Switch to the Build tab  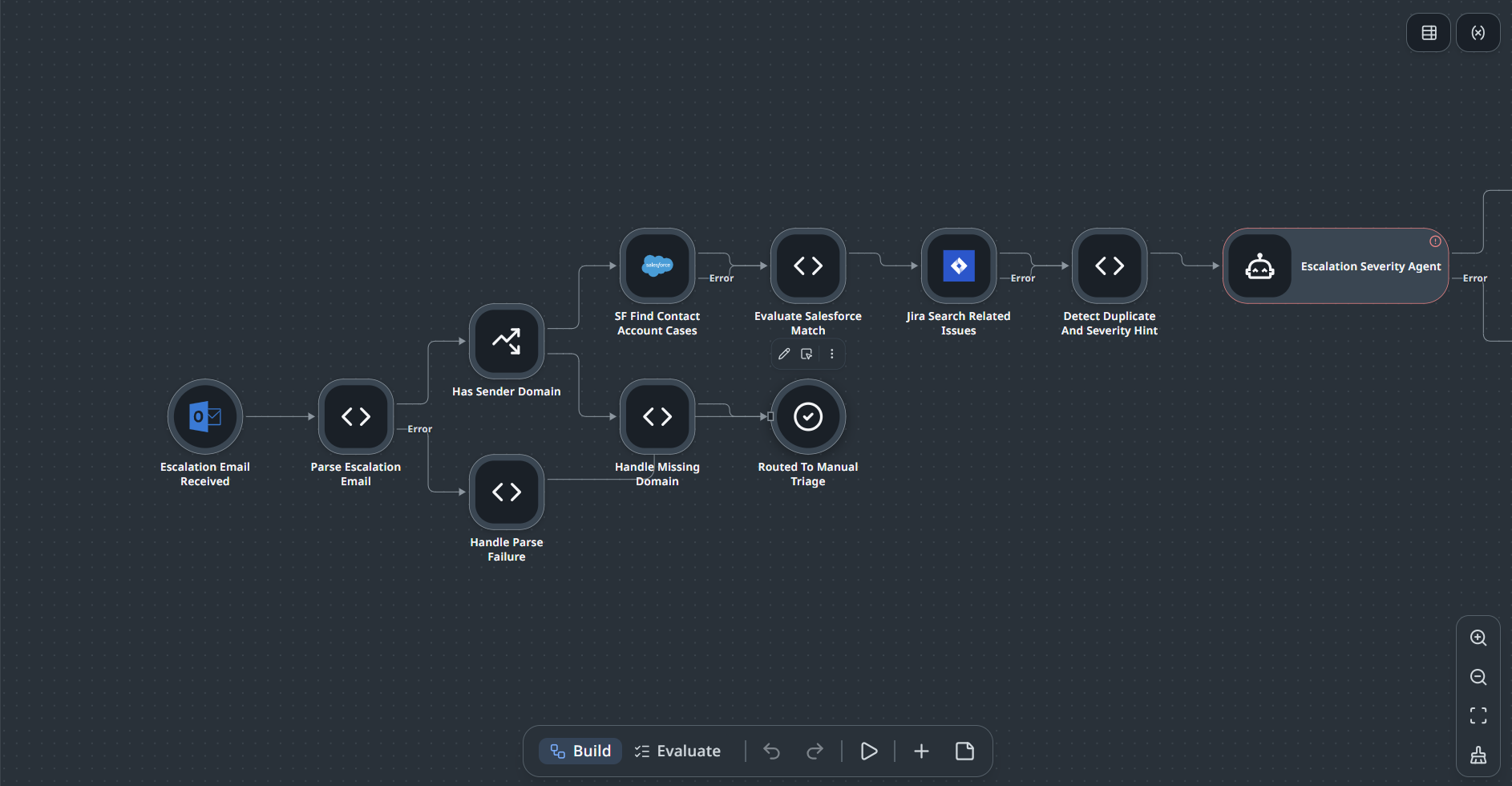tap(580, 751)
